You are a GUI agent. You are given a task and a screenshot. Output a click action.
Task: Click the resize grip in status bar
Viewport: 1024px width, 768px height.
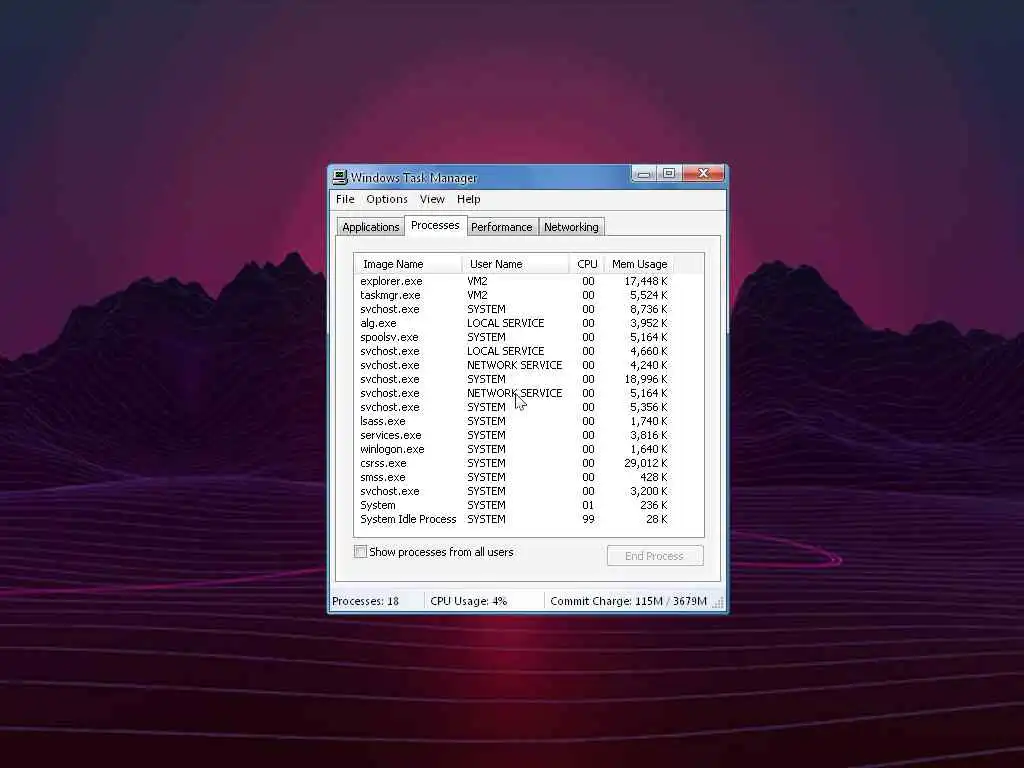[718, 603]
